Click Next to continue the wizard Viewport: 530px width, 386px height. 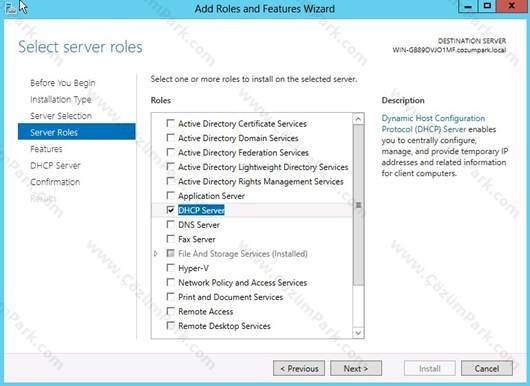click(356, 368)
